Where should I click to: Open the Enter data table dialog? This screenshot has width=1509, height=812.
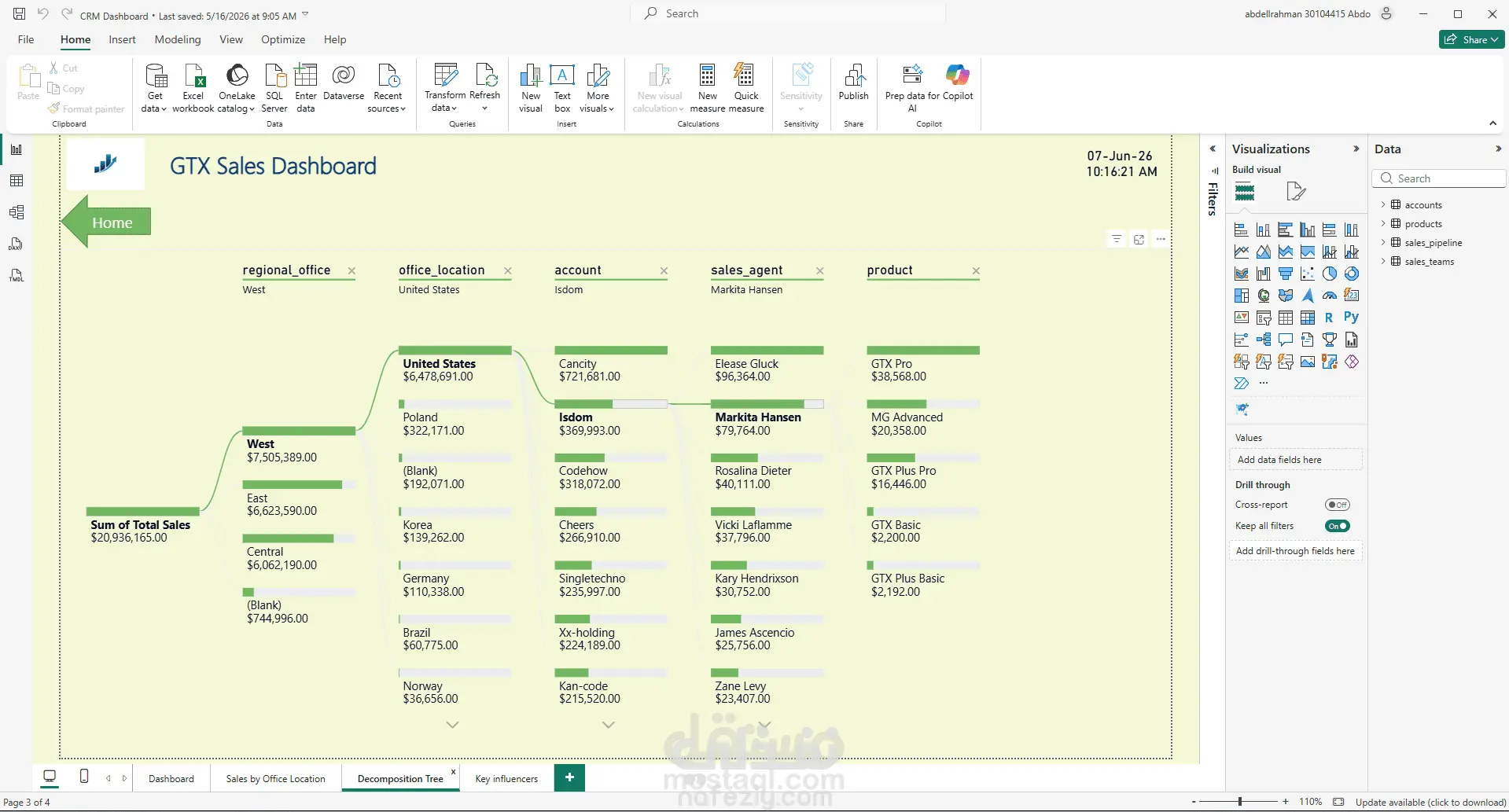pyautogui.click(x=306, y=87)
